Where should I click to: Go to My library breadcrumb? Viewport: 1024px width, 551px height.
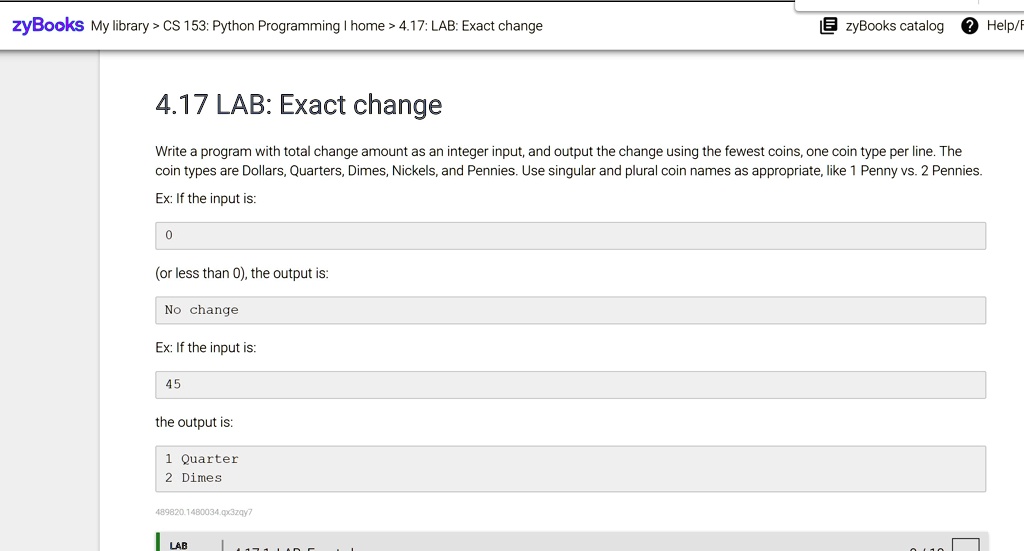119,26
